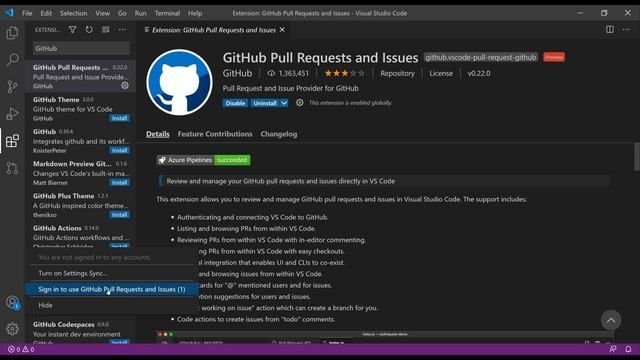
Task: Select the 1,363,451 install count
Action: [x=288, y=73]
